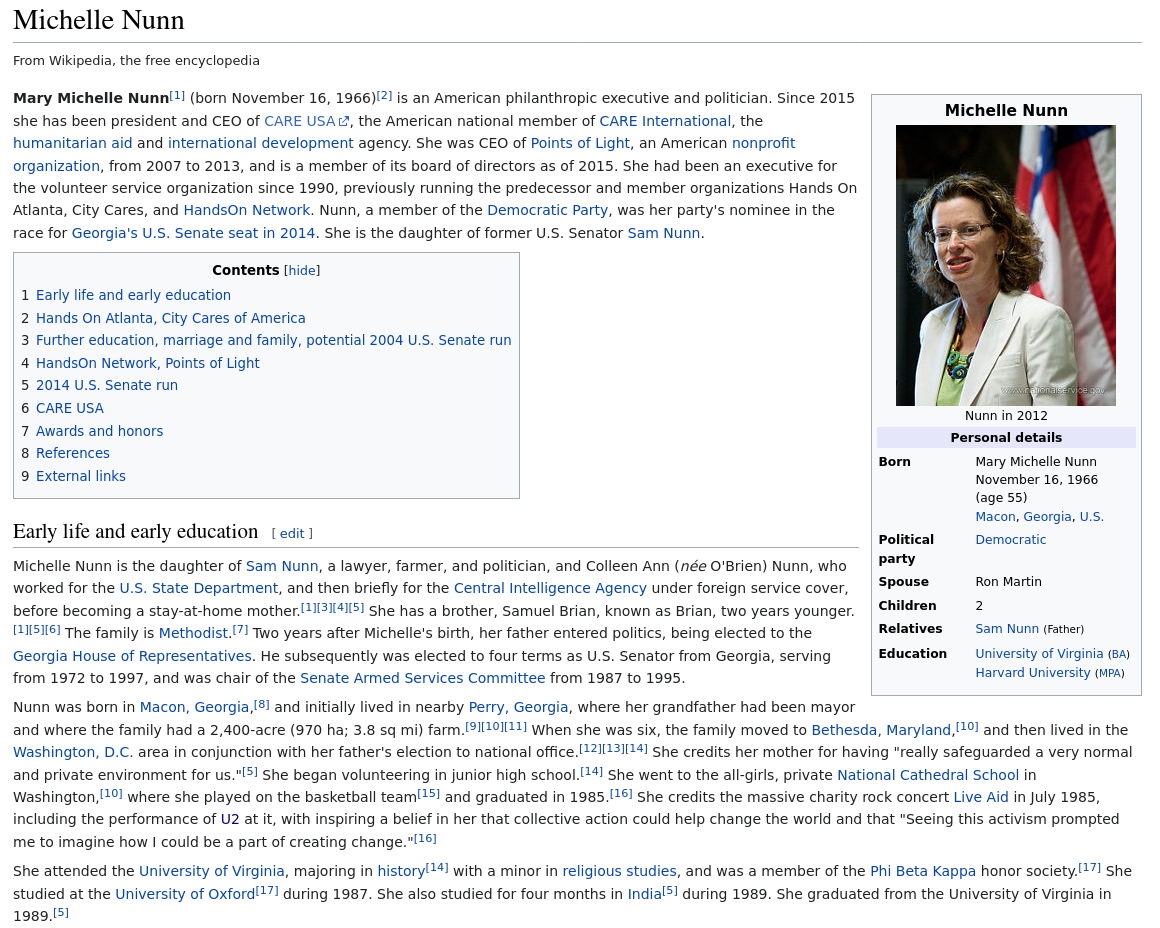Click 'Sam Nunn' link ending the intro paragraph
This screenshot has height=928, width=1160.
point(664,234)
